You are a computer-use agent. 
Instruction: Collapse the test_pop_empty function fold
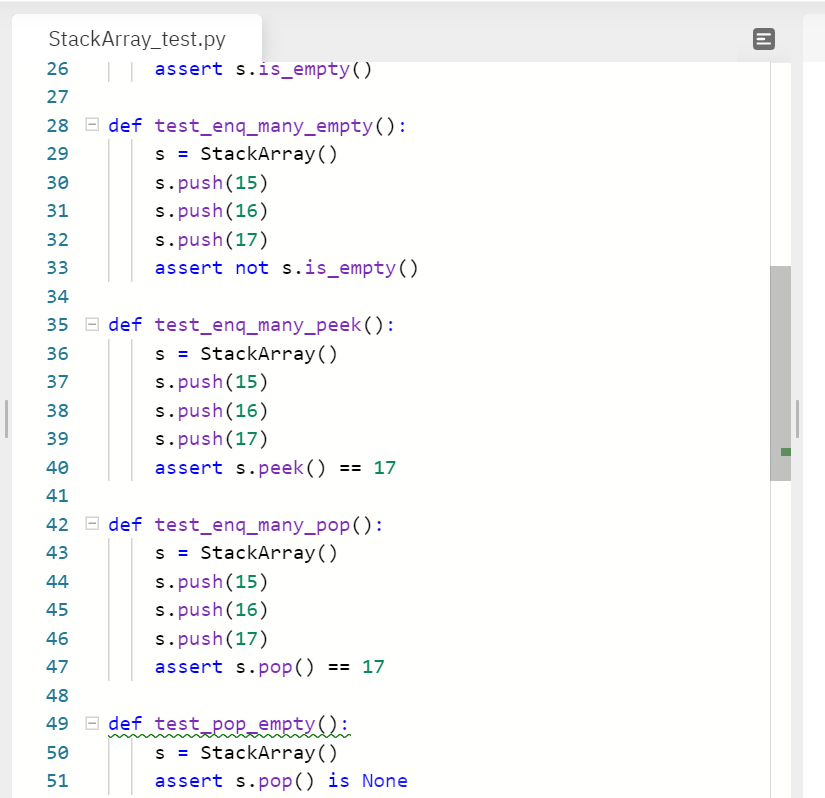point(90,723)
